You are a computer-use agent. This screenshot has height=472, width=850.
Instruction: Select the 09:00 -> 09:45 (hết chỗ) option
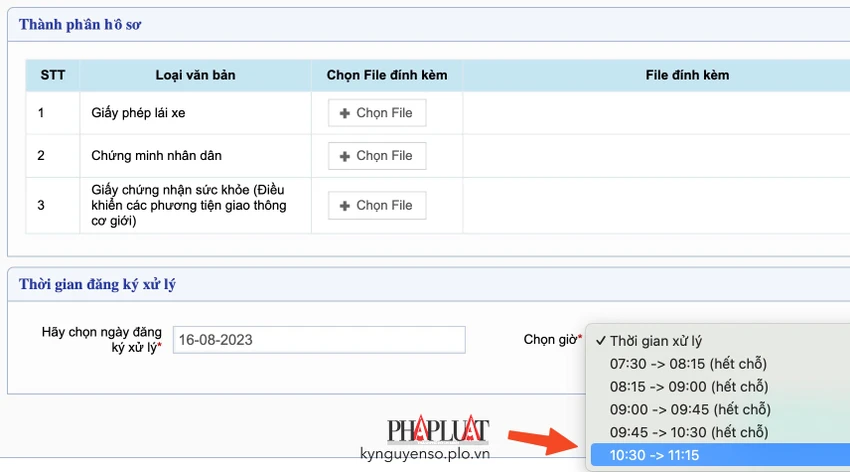click(720, 409)
